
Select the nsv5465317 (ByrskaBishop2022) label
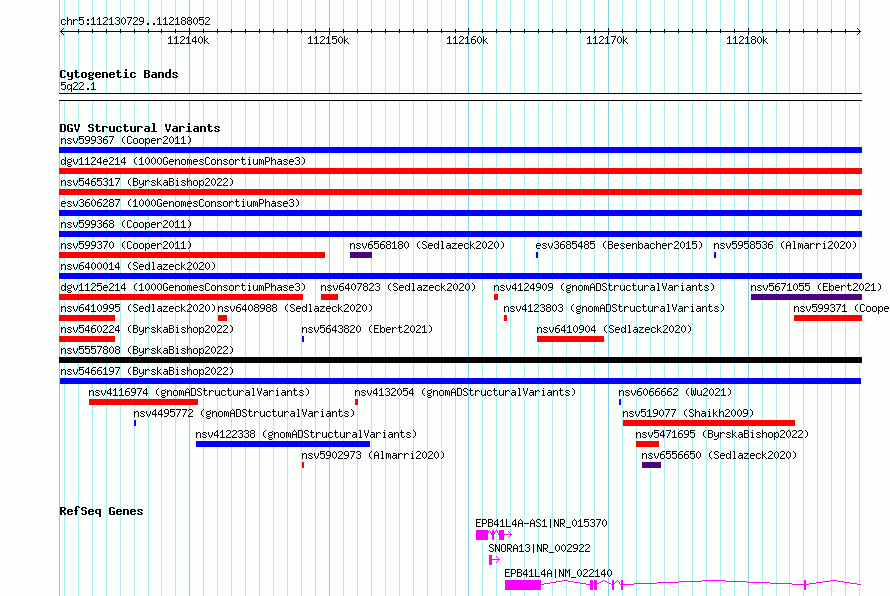[x=147, y=182]
